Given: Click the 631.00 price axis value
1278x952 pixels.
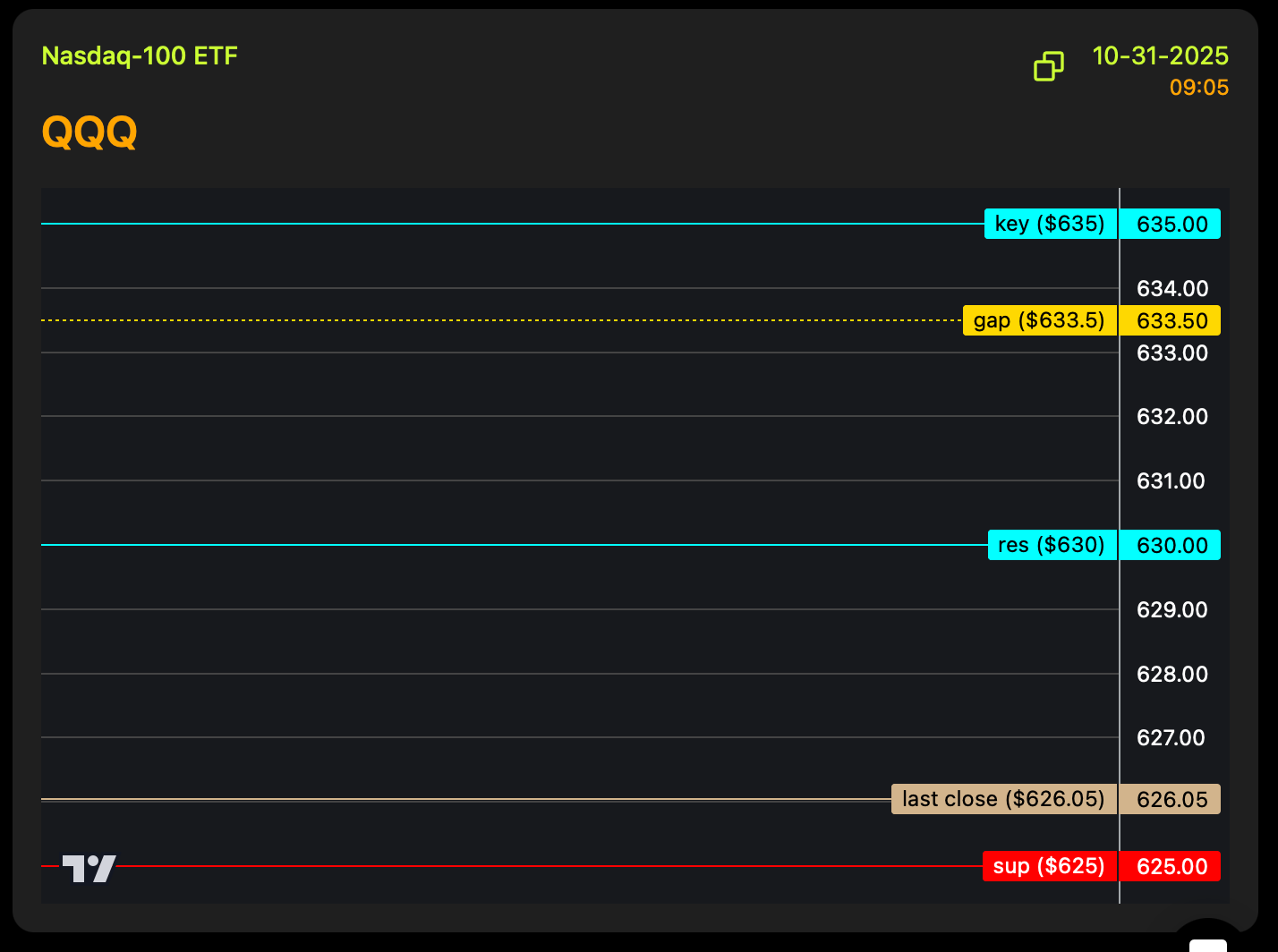Looking at the screenshot, I should pyautogui.click(x=1171, y=481).
